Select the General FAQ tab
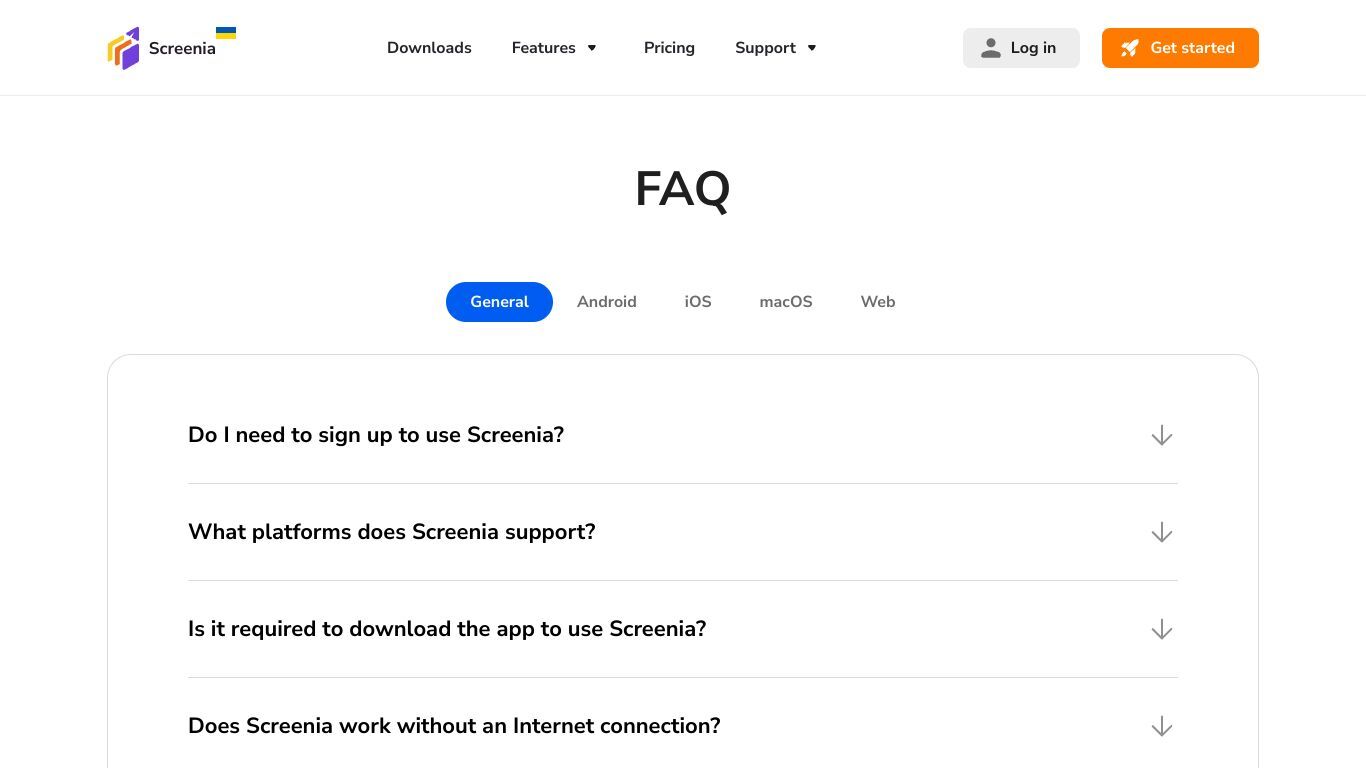This screenshot has height=768, width=1366. tap(499, 302)
